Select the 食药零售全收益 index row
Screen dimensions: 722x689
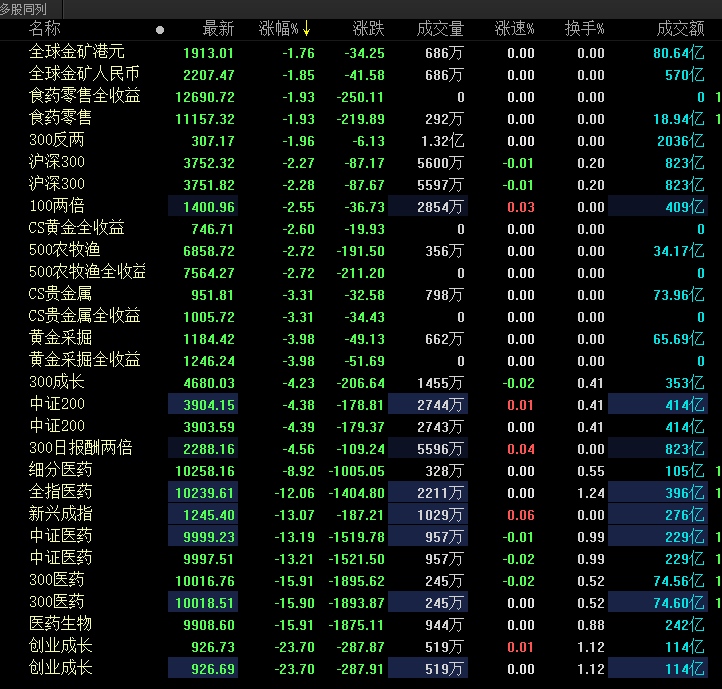tap(85, 97)
